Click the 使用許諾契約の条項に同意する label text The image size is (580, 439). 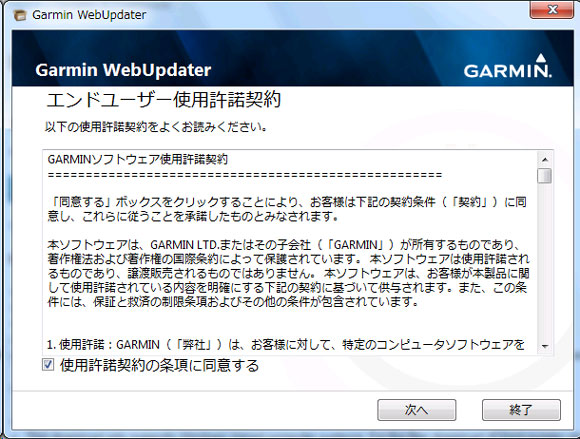(159, 365)
